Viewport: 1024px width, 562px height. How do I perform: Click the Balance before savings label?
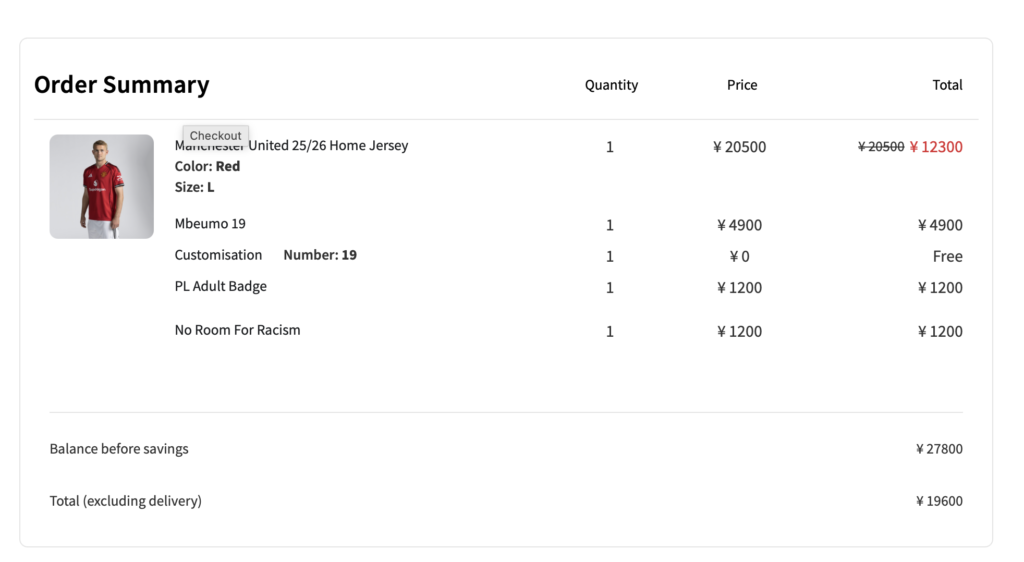(x=119, y=449)
